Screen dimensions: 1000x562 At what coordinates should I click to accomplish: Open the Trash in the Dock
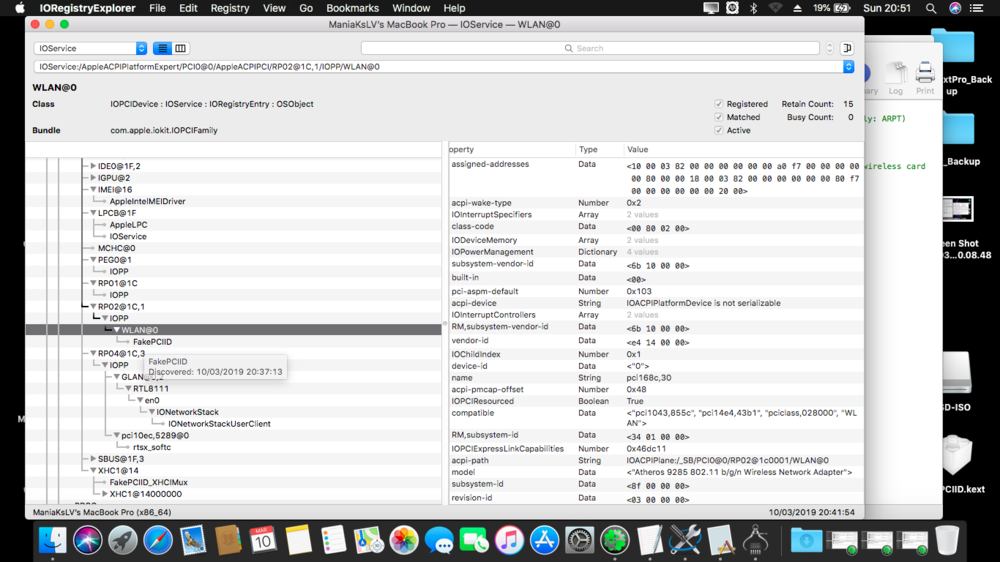click(x=948, y=540)
